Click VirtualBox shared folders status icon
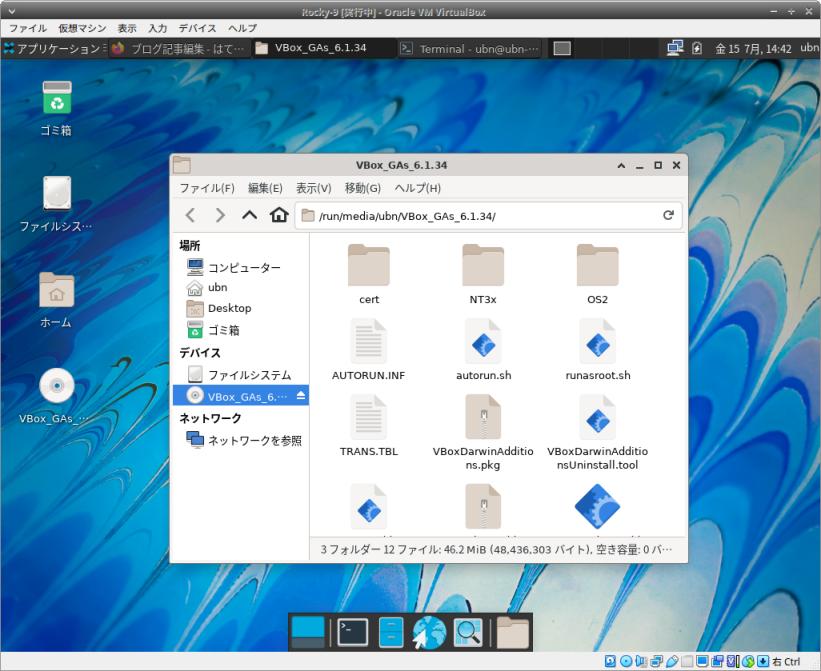 pyautogui.click(x=687, y=661)
